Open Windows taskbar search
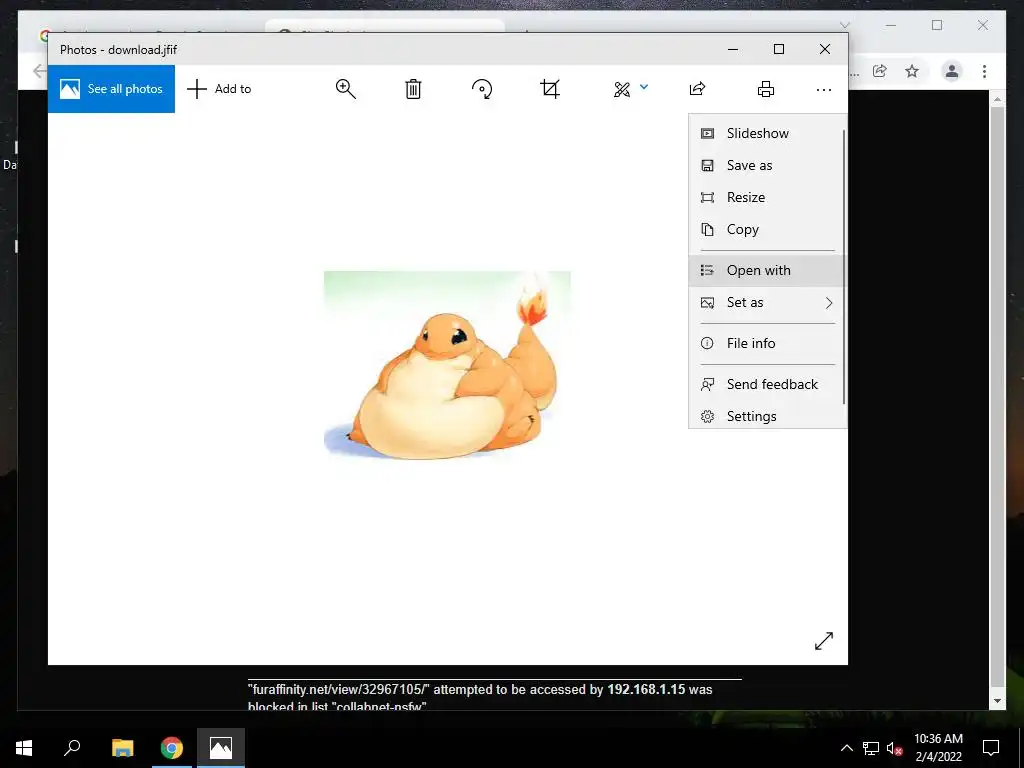Image resolution: width=1024 pixels, height=768 pixels. click(72, 748)
